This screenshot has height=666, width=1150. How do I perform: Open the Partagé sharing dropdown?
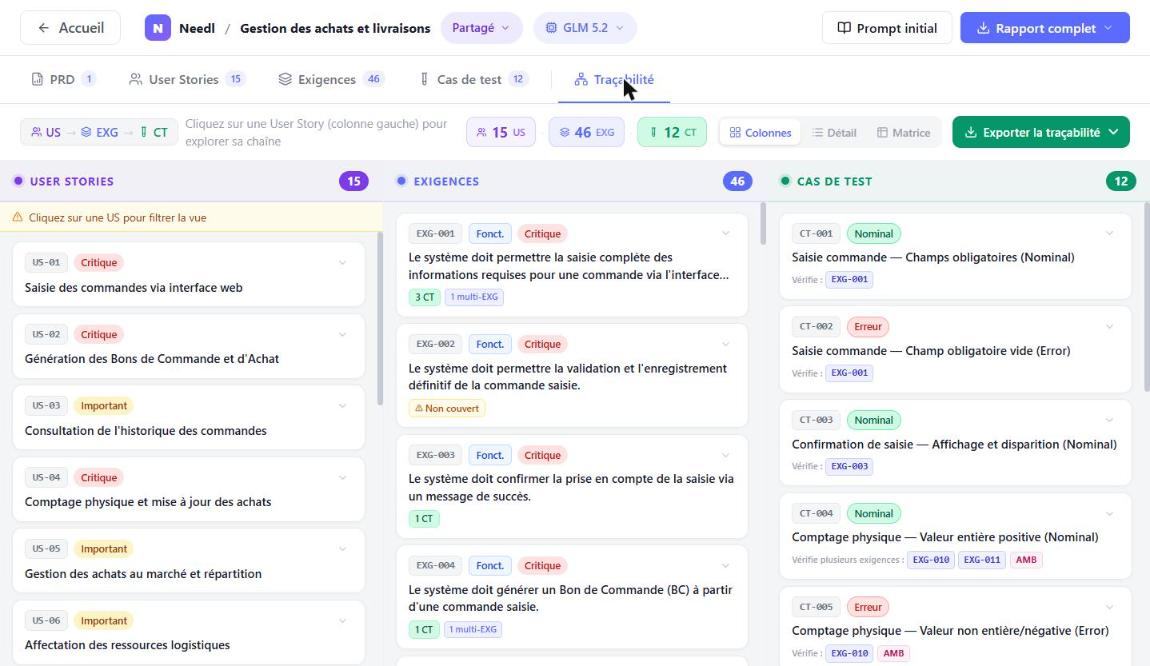pos(481,28)
